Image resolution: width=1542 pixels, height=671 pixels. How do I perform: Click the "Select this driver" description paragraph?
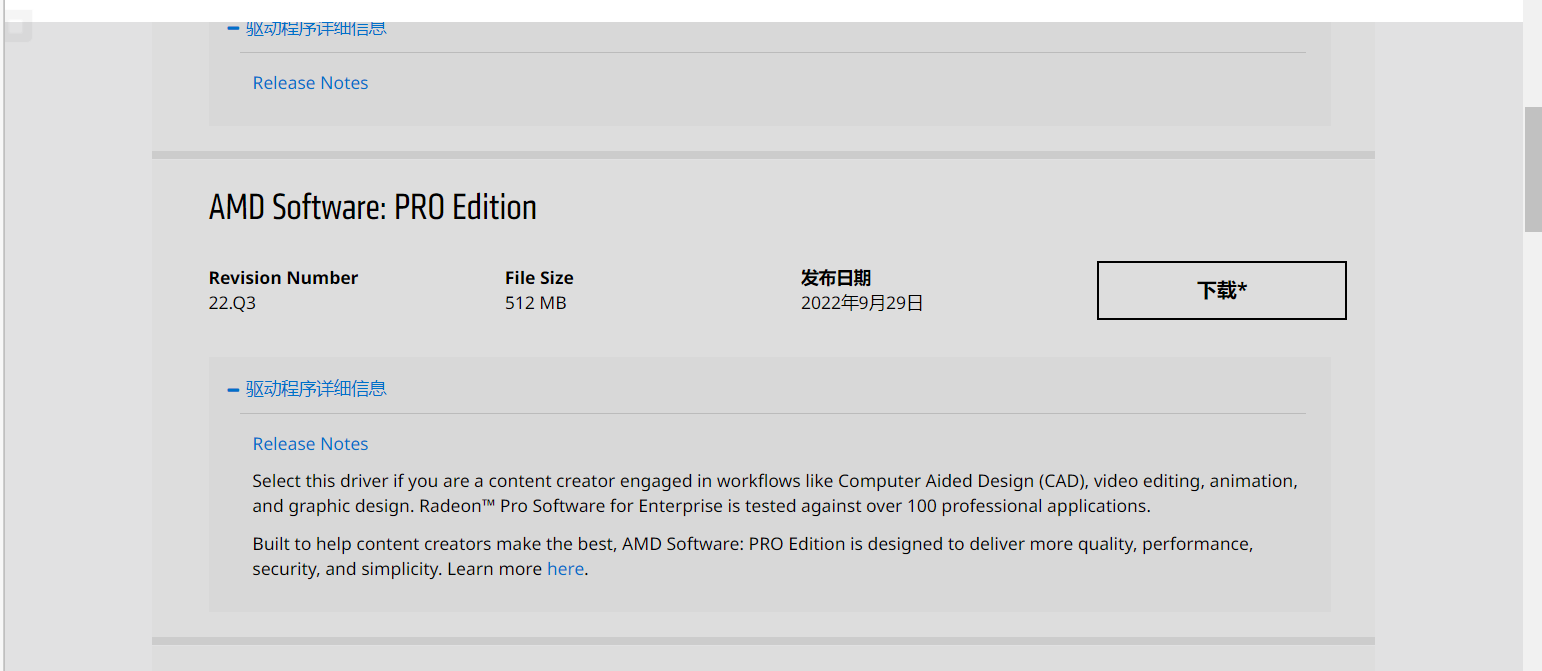coord(775,494)
